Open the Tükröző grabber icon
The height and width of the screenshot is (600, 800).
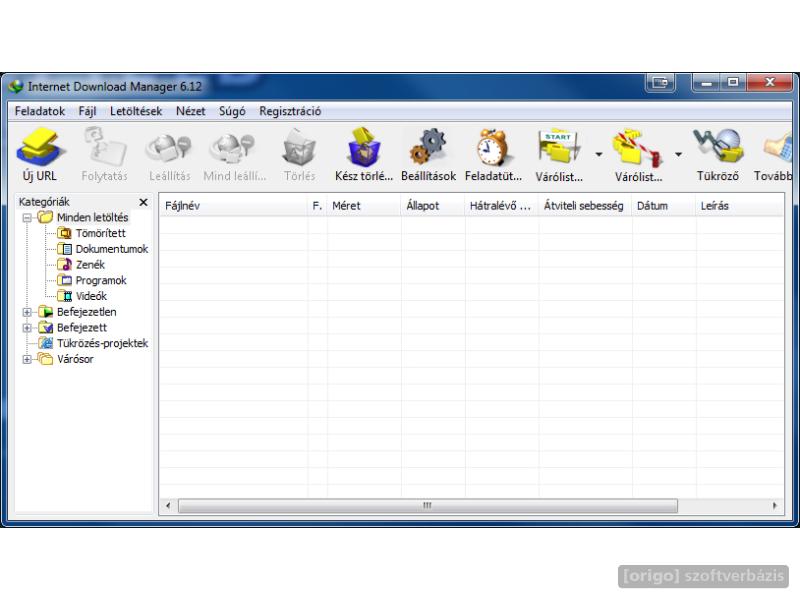click(718, 147)
